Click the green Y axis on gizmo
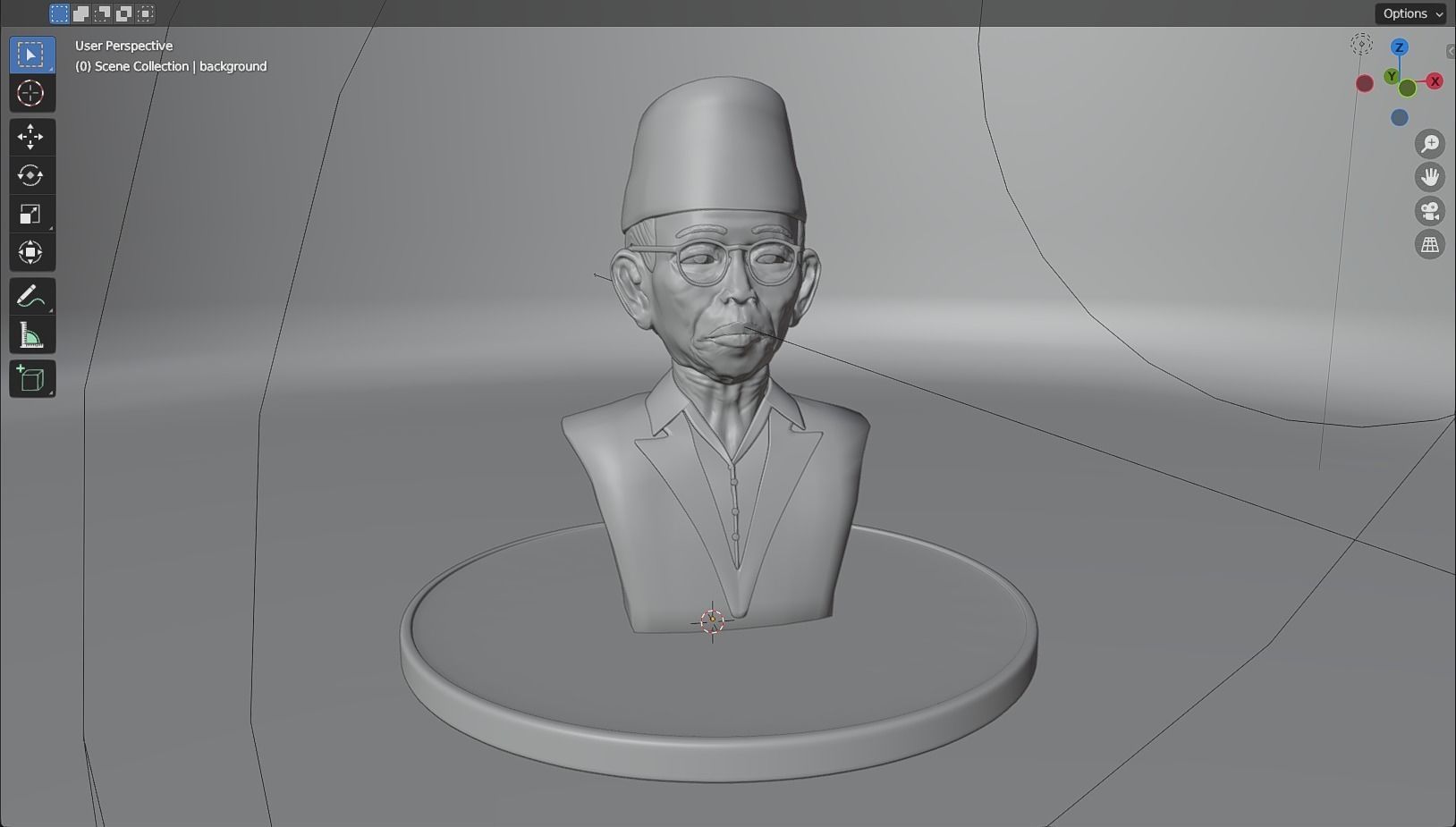1456x827 pixels. click(1393, 77)
